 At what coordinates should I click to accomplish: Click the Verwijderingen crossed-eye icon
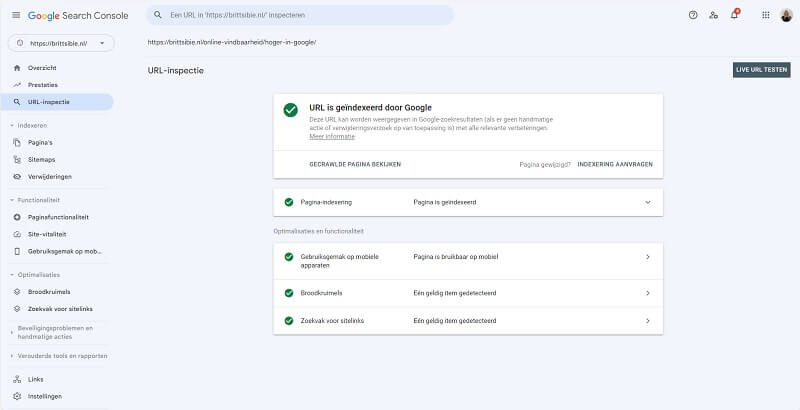[17, 176]
